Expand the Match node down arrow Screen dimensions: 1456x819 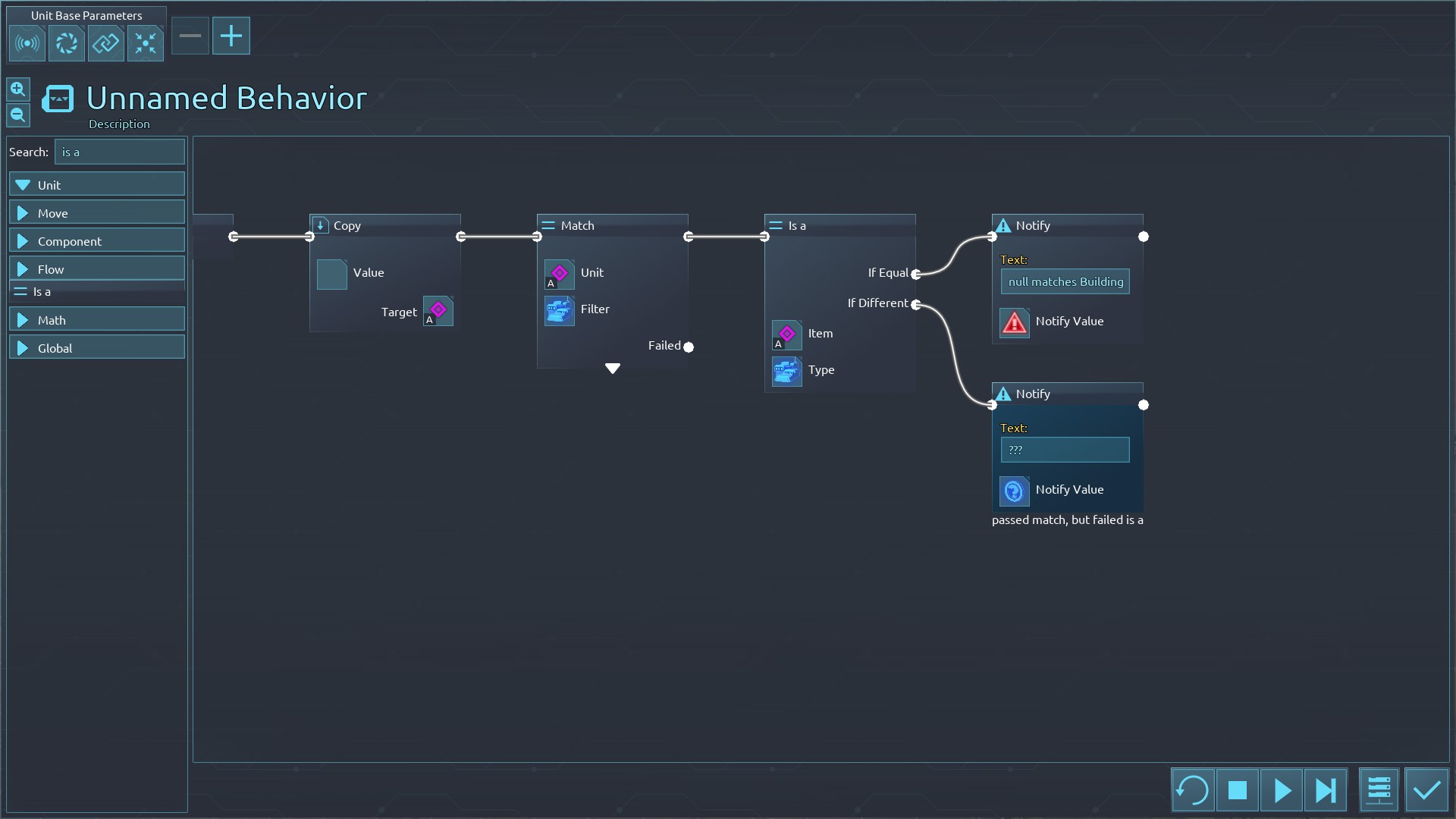click(x=613, y=369)
